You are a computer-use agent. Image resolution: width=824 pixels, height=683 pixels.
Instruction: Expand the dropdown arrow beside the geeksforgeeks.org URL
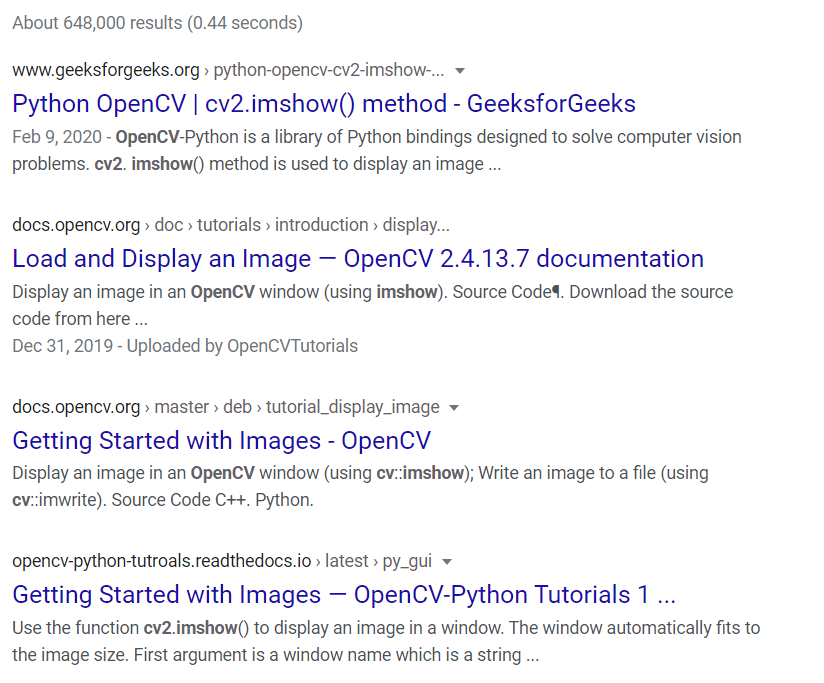pos(459,70)
